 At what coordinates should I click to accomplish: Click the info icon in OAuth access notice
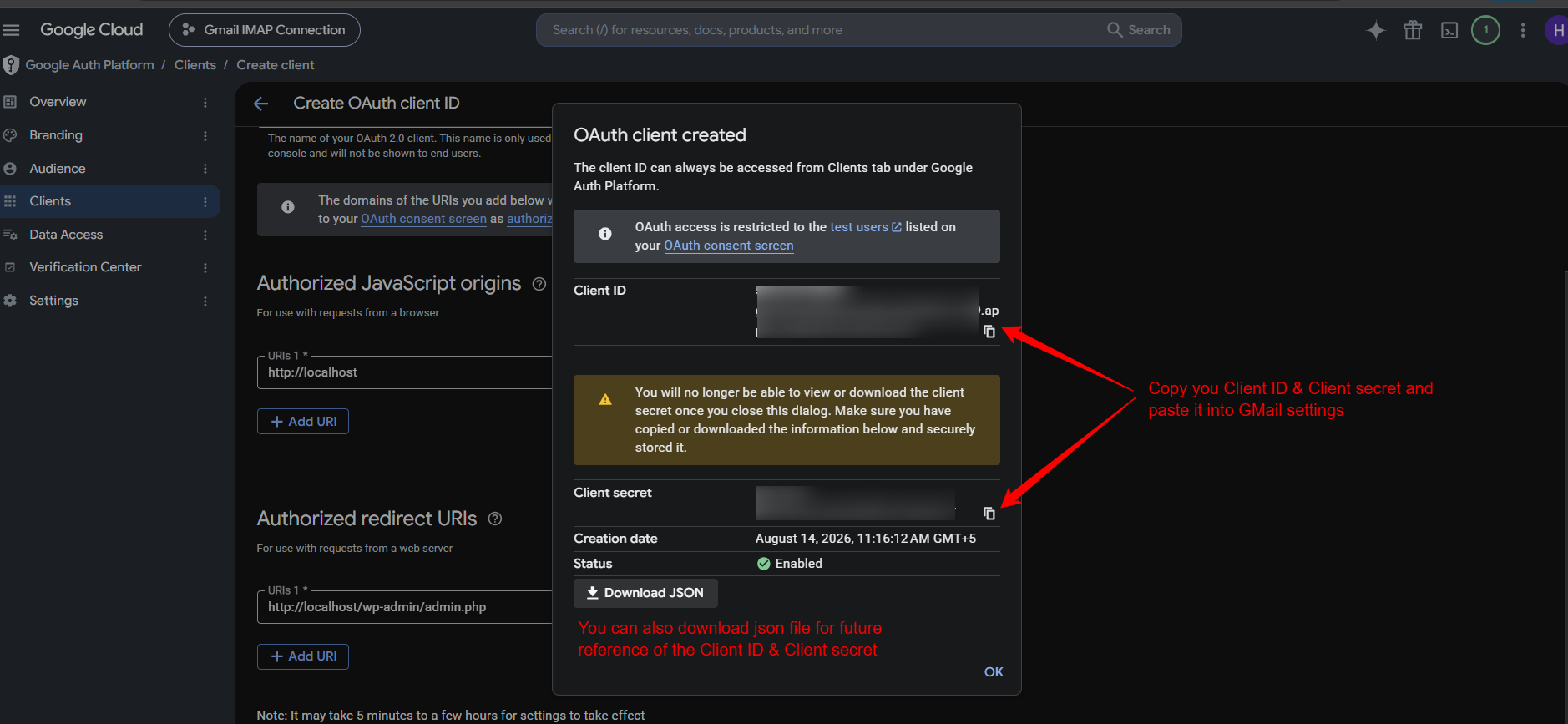(605, 234)
